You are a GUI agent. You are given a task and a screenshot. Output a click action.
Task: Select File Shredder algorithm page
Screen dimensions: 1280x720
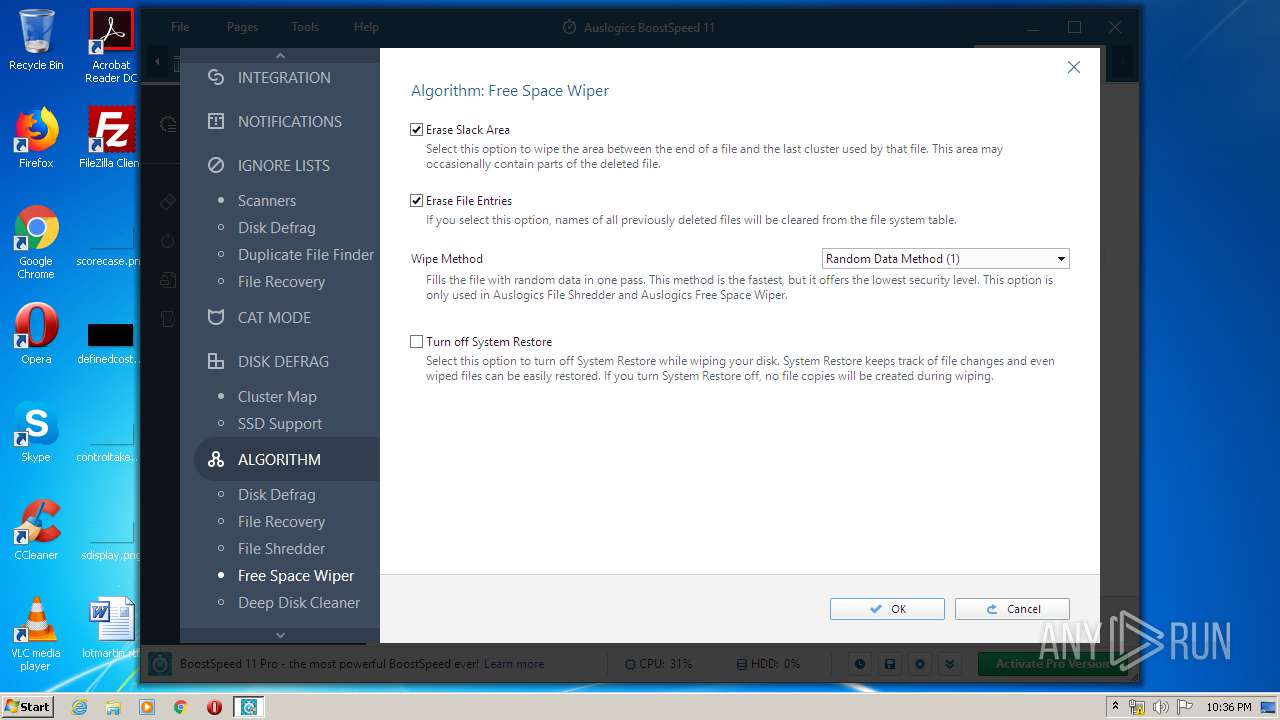tap(281, 548)
